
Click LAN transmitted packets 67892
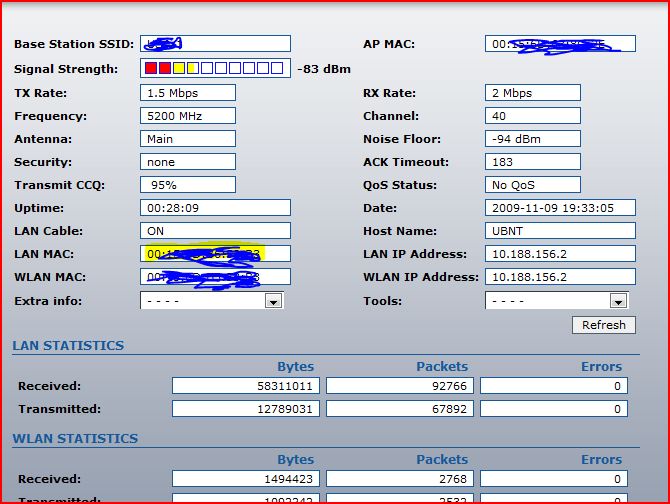tap(400, 409)
